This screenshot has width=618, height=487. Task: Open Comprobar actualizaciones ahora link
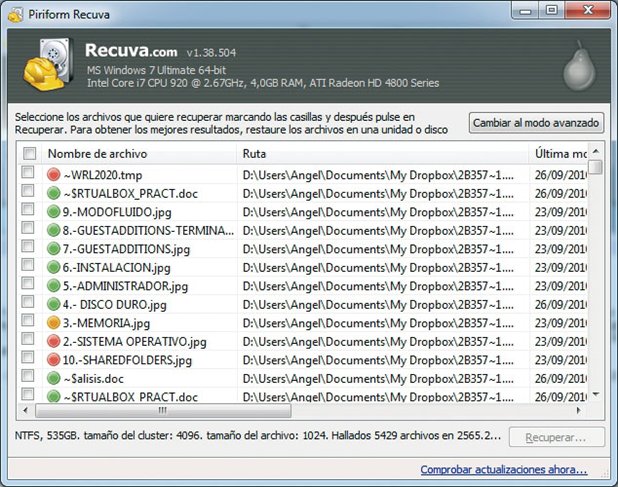coord(503,470)
